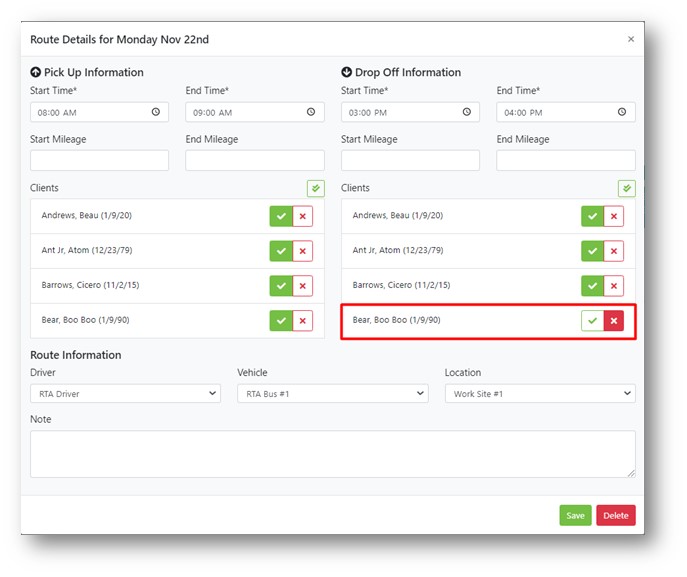Screen dimensions: 687x577
Task: Close the Route Details dialog with X
Action: (630, 40)
